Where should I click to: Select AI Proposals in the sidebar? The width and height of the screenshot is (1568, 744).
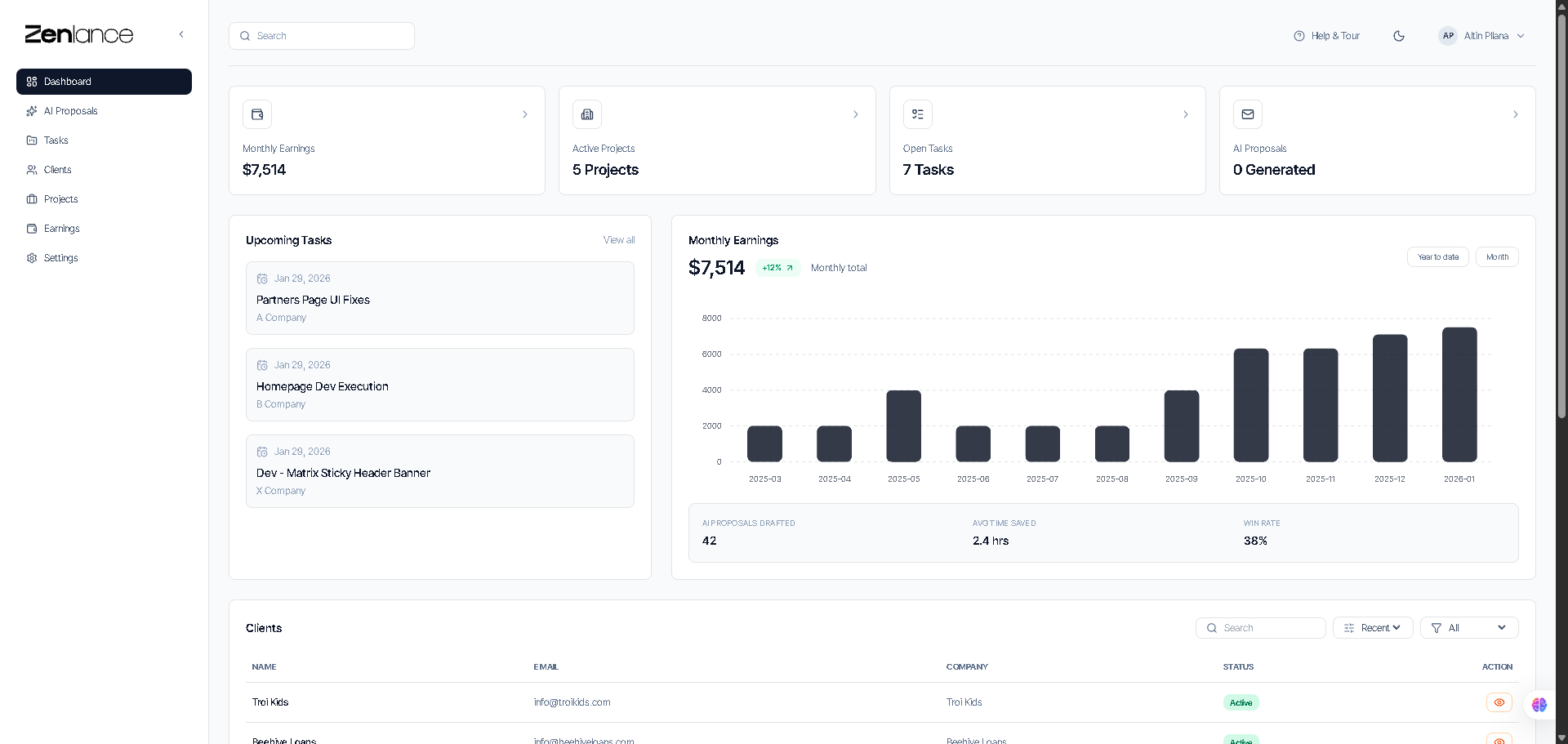tap(70, 111)
